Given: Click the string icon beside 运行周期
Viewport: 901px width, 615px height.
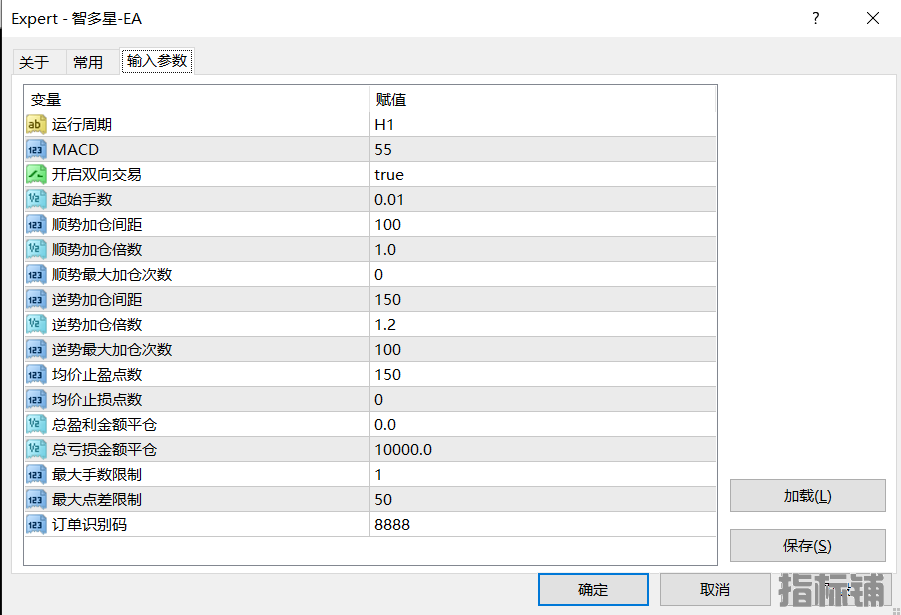Looking at the screenshot, I should 36,125.
